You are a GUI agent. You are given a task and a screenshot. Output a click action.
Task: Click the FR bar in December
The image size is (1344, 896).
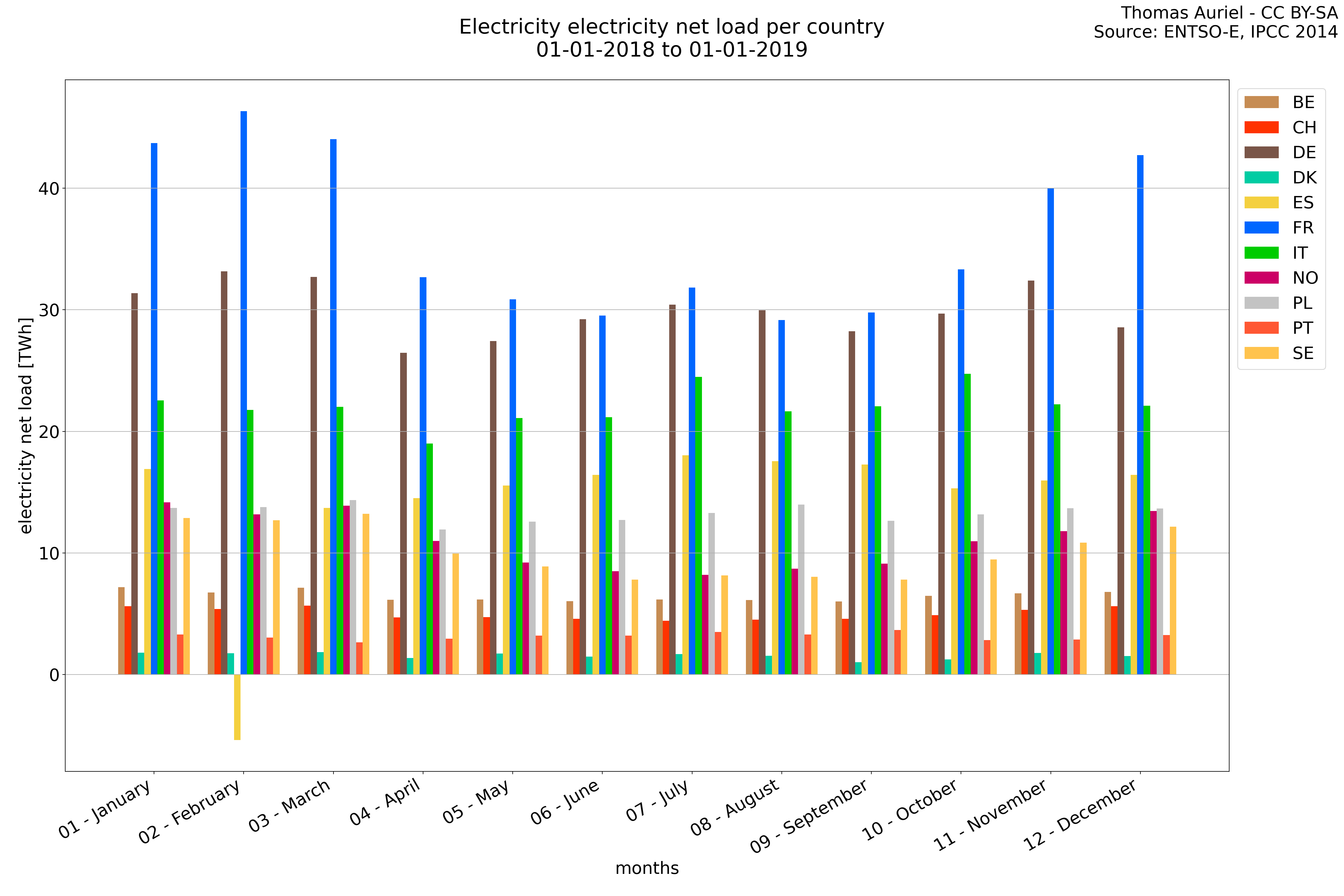point(1140,414)
